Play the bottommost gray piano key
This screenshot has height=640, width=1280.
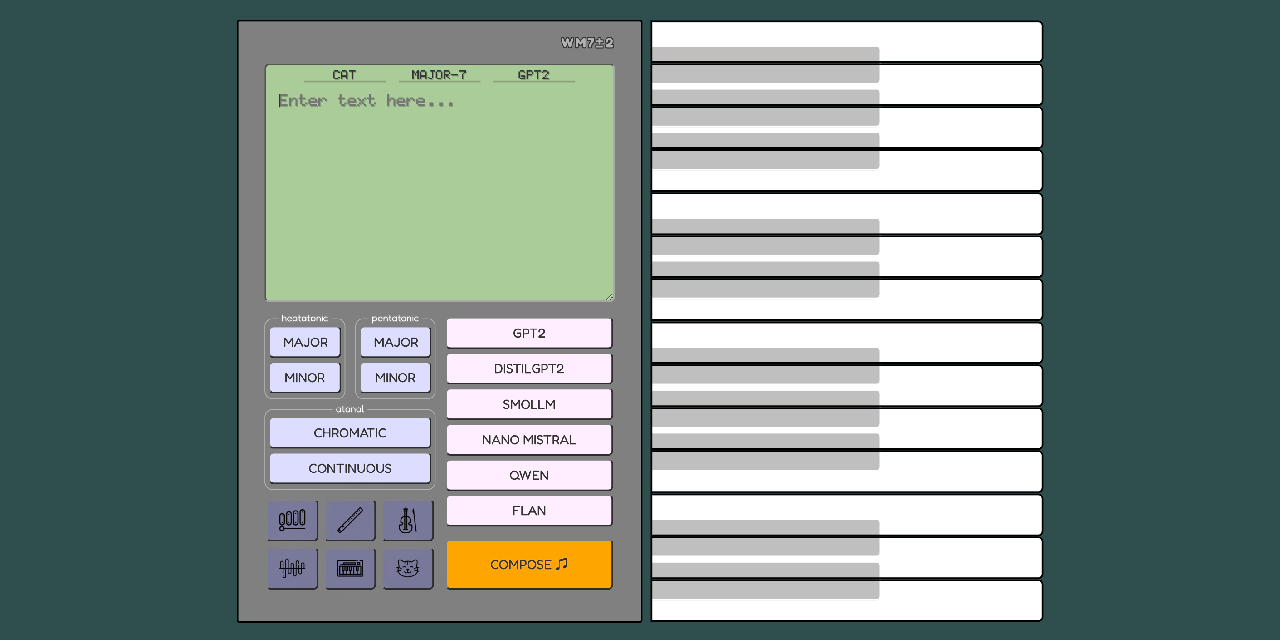pos(765,581)
